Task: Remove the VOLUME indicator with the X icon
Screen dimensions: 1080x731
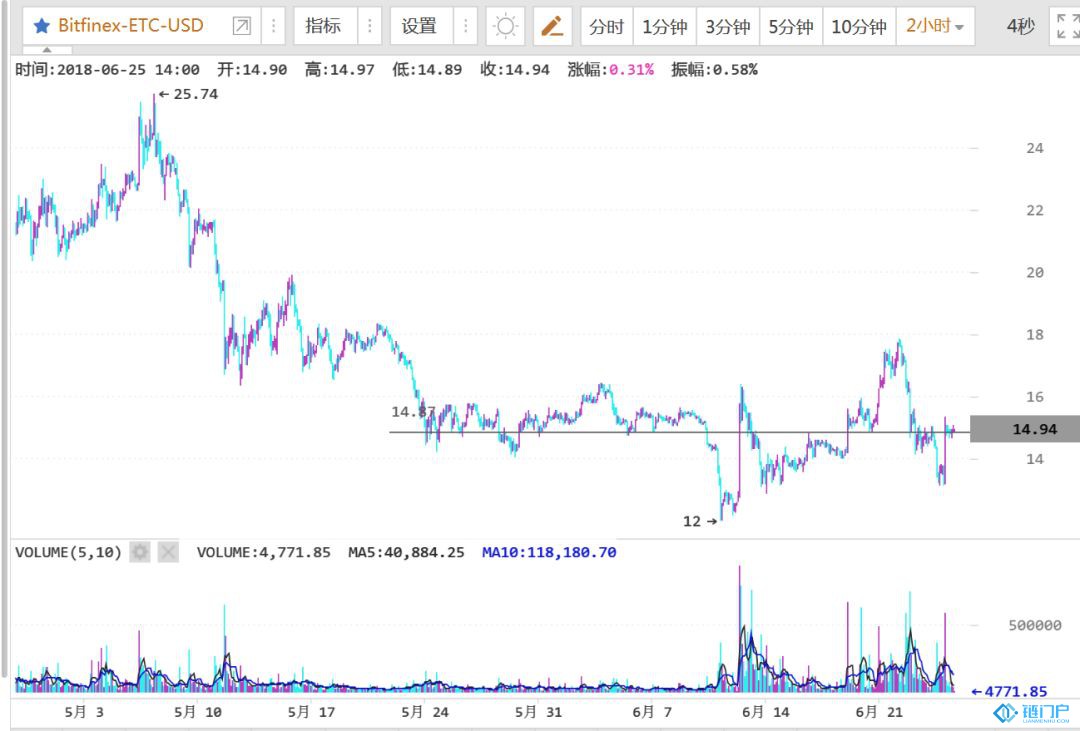Action: [x=168, y=552]
